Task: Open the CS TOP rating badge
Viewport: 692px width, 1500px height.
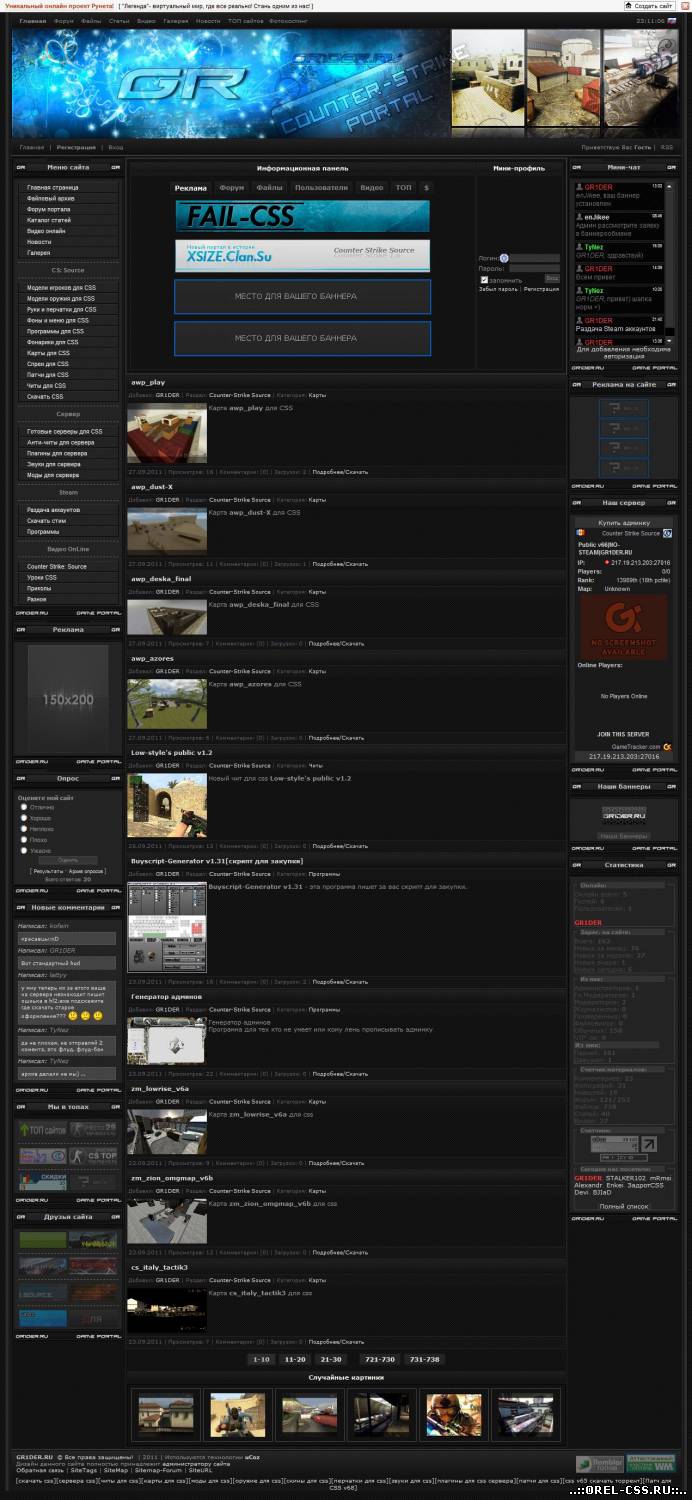Action: pos(93,1157)
